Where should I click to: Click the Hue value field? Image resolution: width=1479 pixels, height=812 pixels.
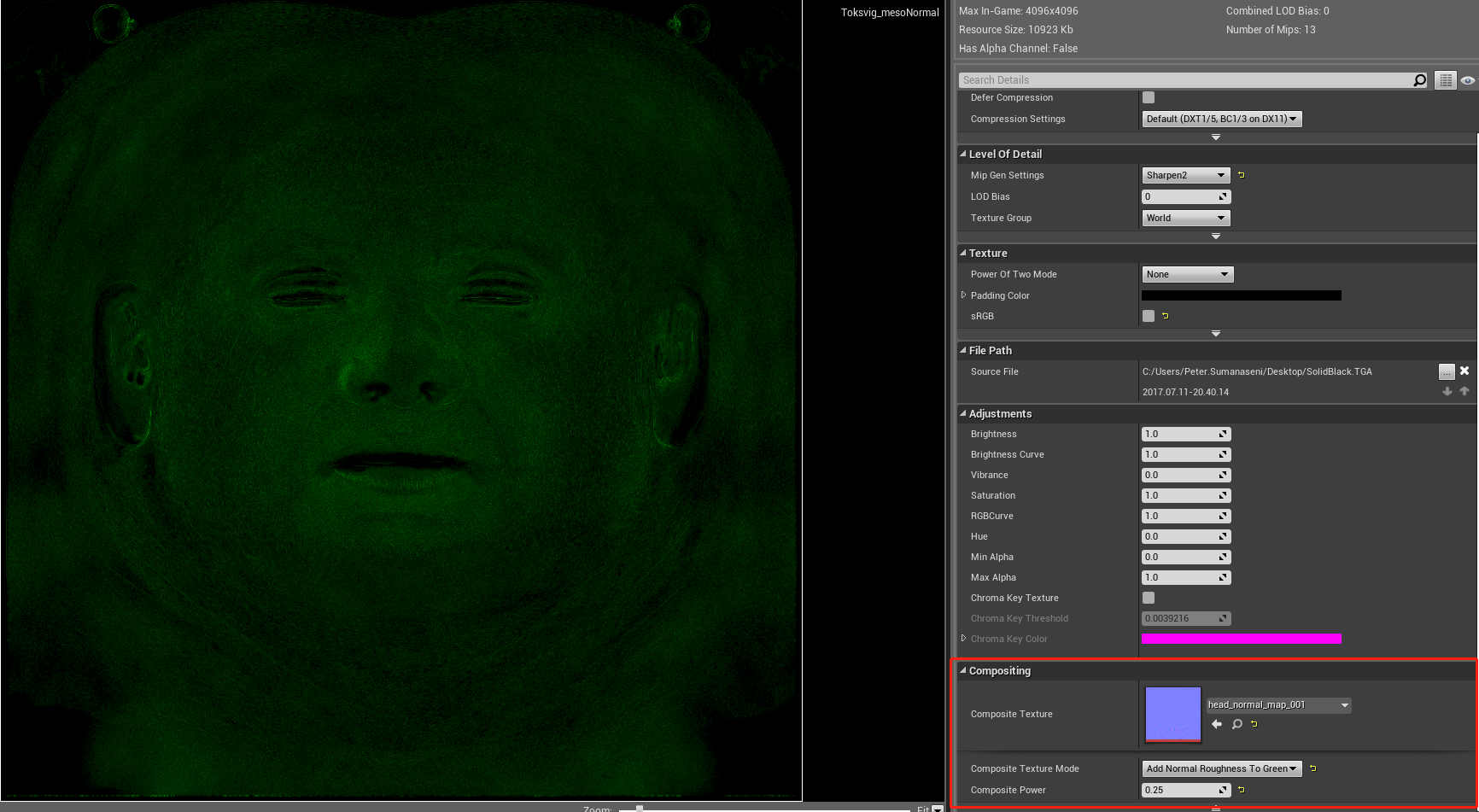click(1186, 536)
